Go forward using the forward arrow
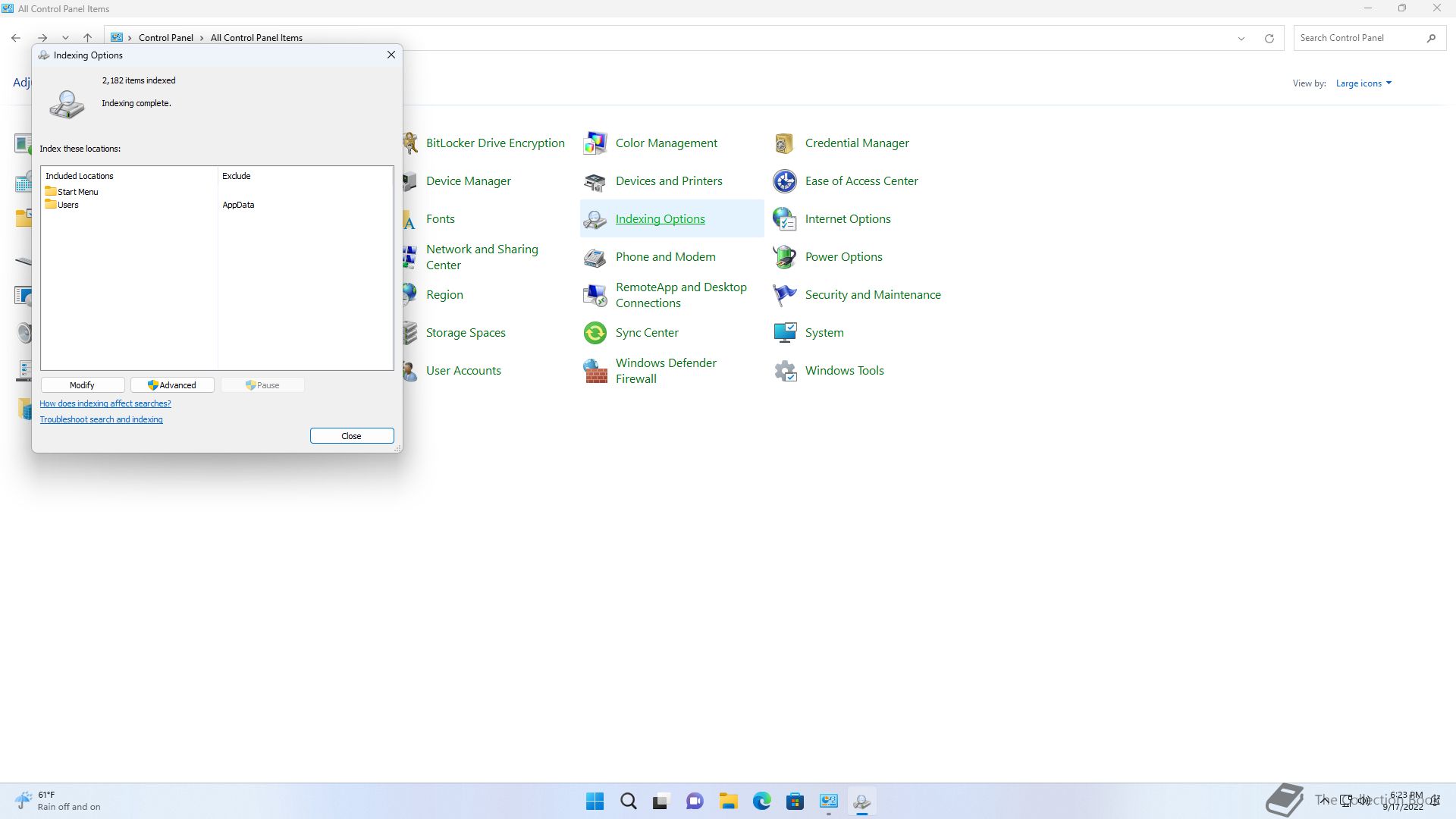This screenshot has width=1456, height=819. pos(42,38)
